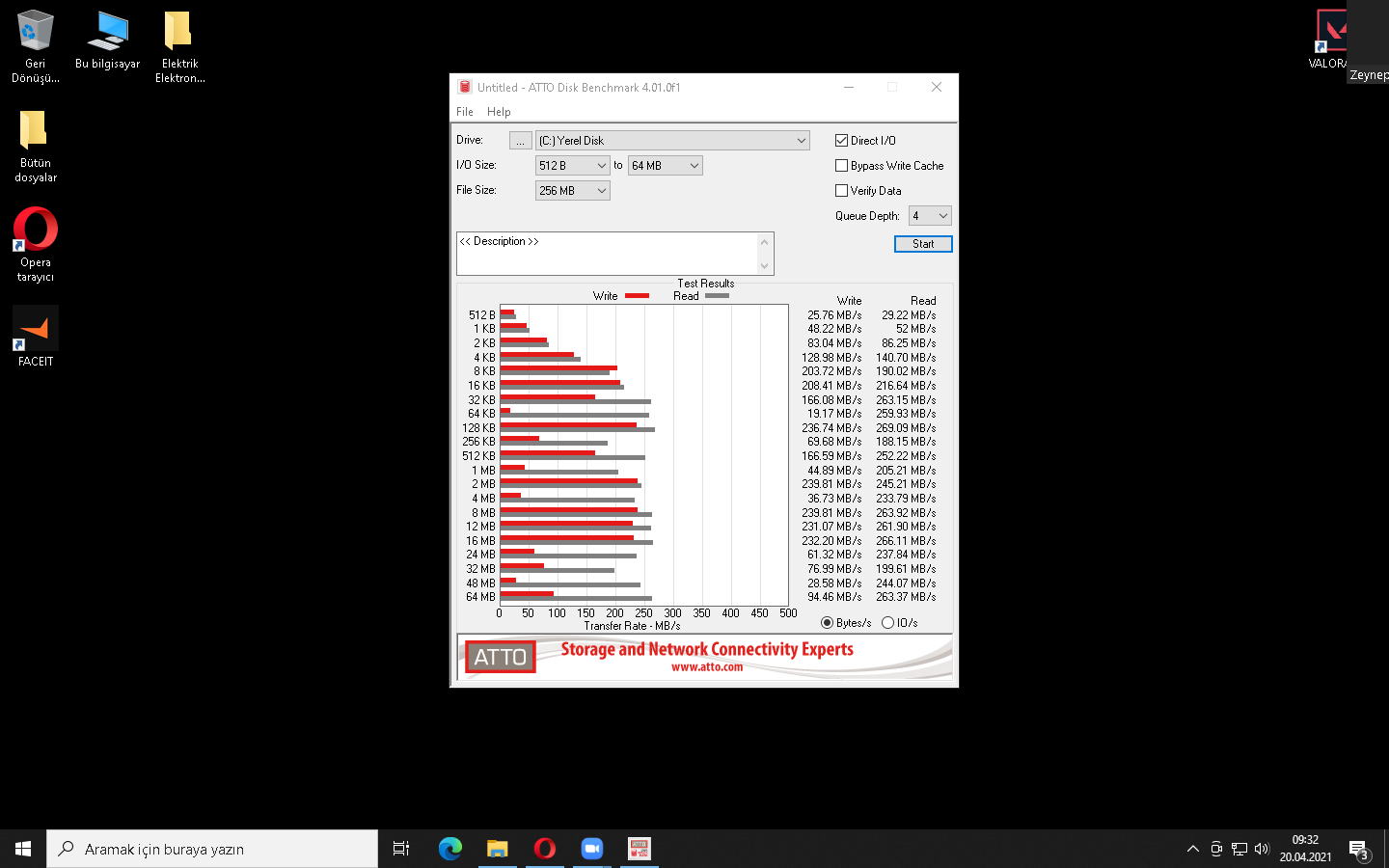Minimize the ATTO Disk Benchmark window
This screenshot has height=868, width=1389.
click(849, 87)
